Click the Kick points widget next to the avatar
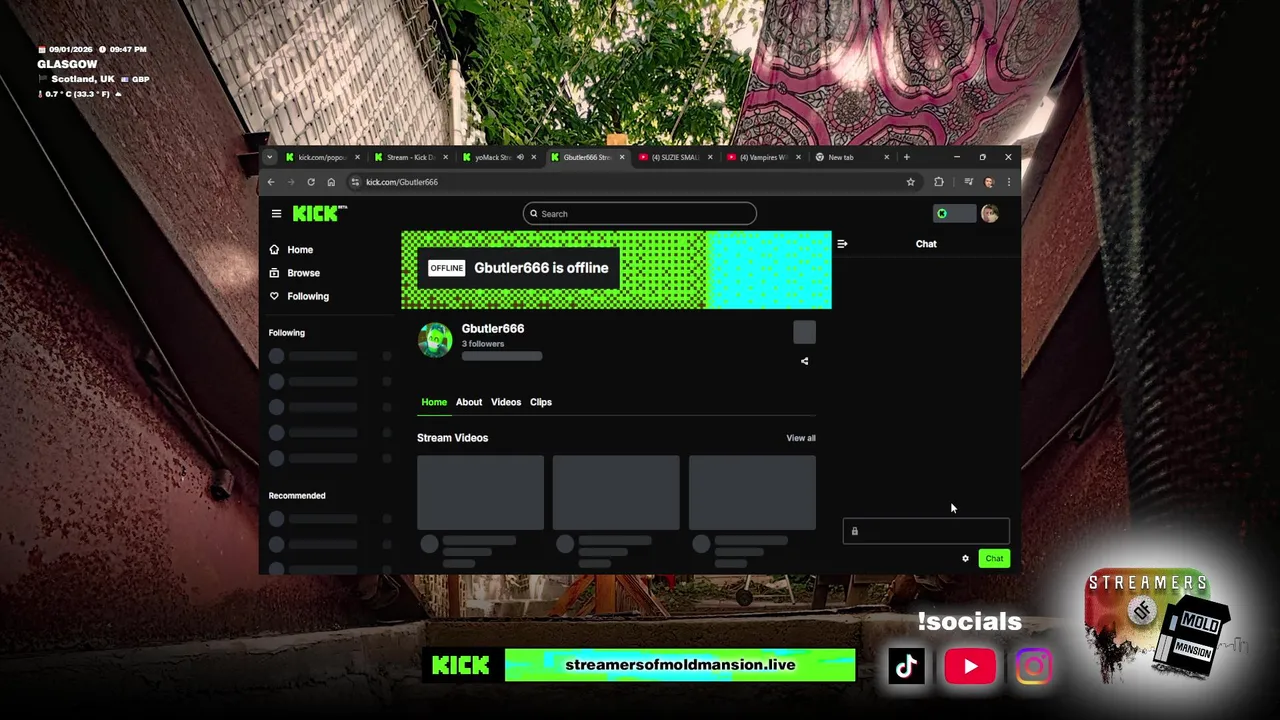 (954, 213)
